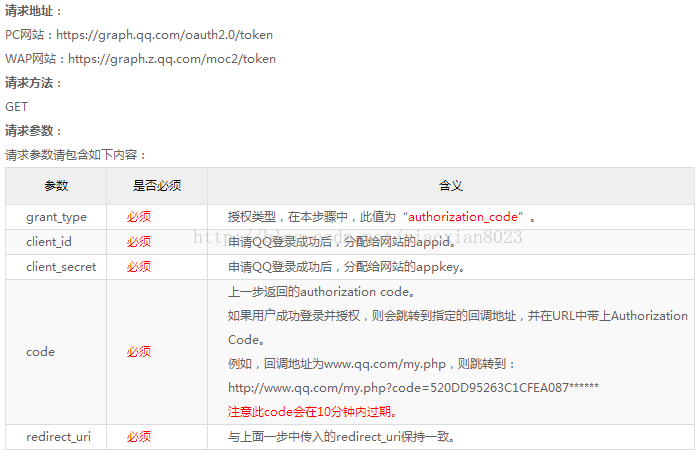Click the 是否必须 column header
This screenshot has width=698, height=452.
pyautogui.click(x=157, y=186)
